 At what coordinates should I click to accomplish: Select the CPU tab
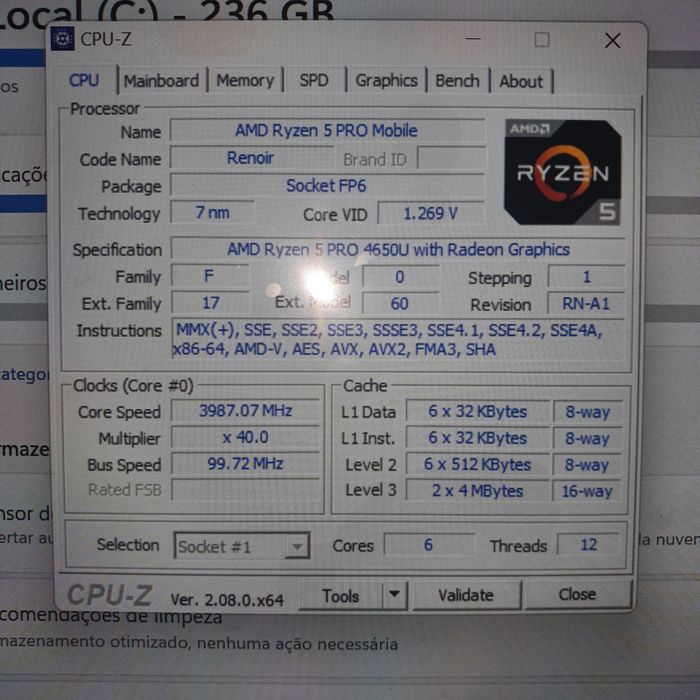pos(84,80)
